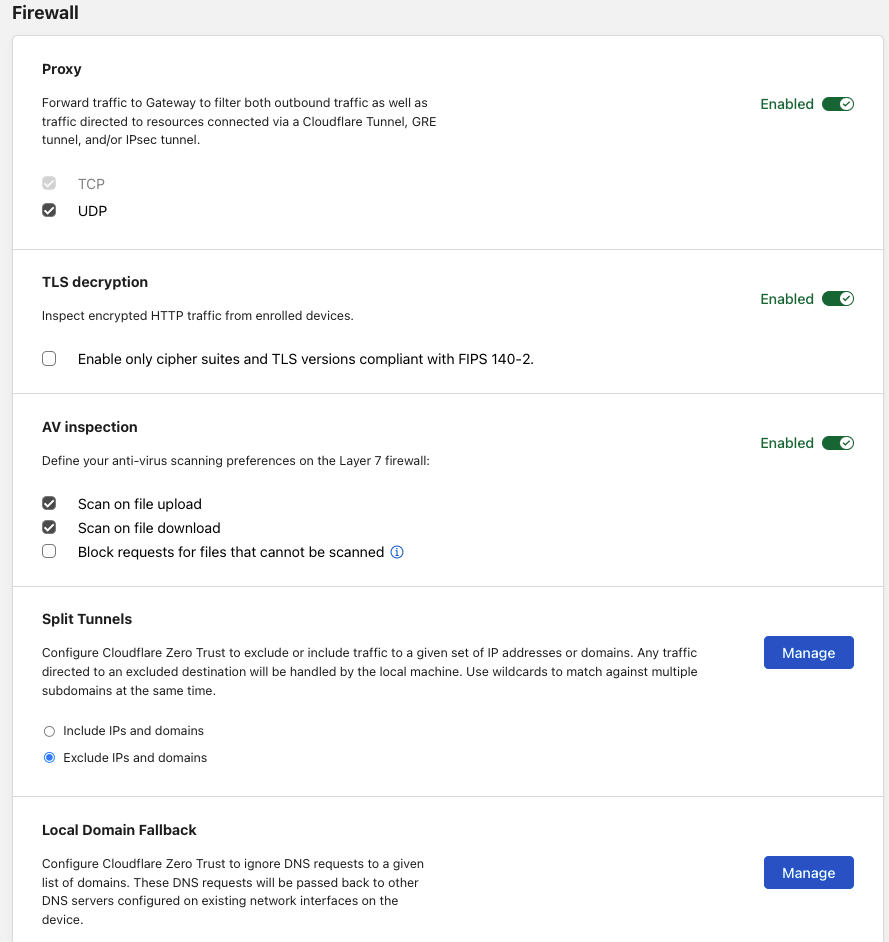
Task: Turn off the TLS decryption toggle
Action: coord(838,299)
